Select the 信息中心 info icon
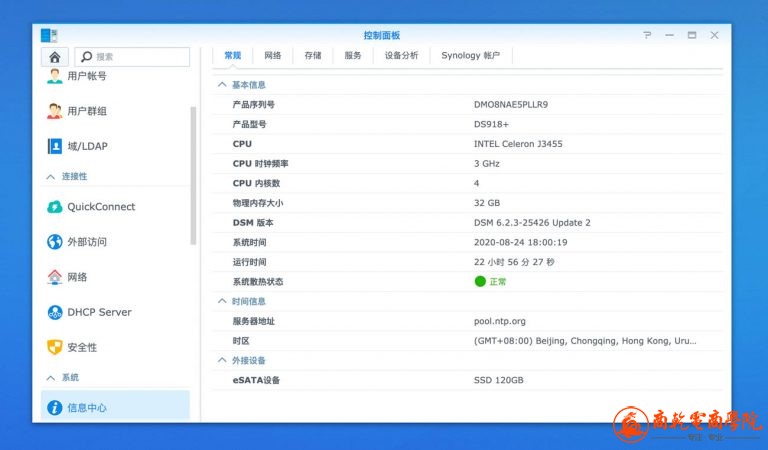 [x=55, y=407]
